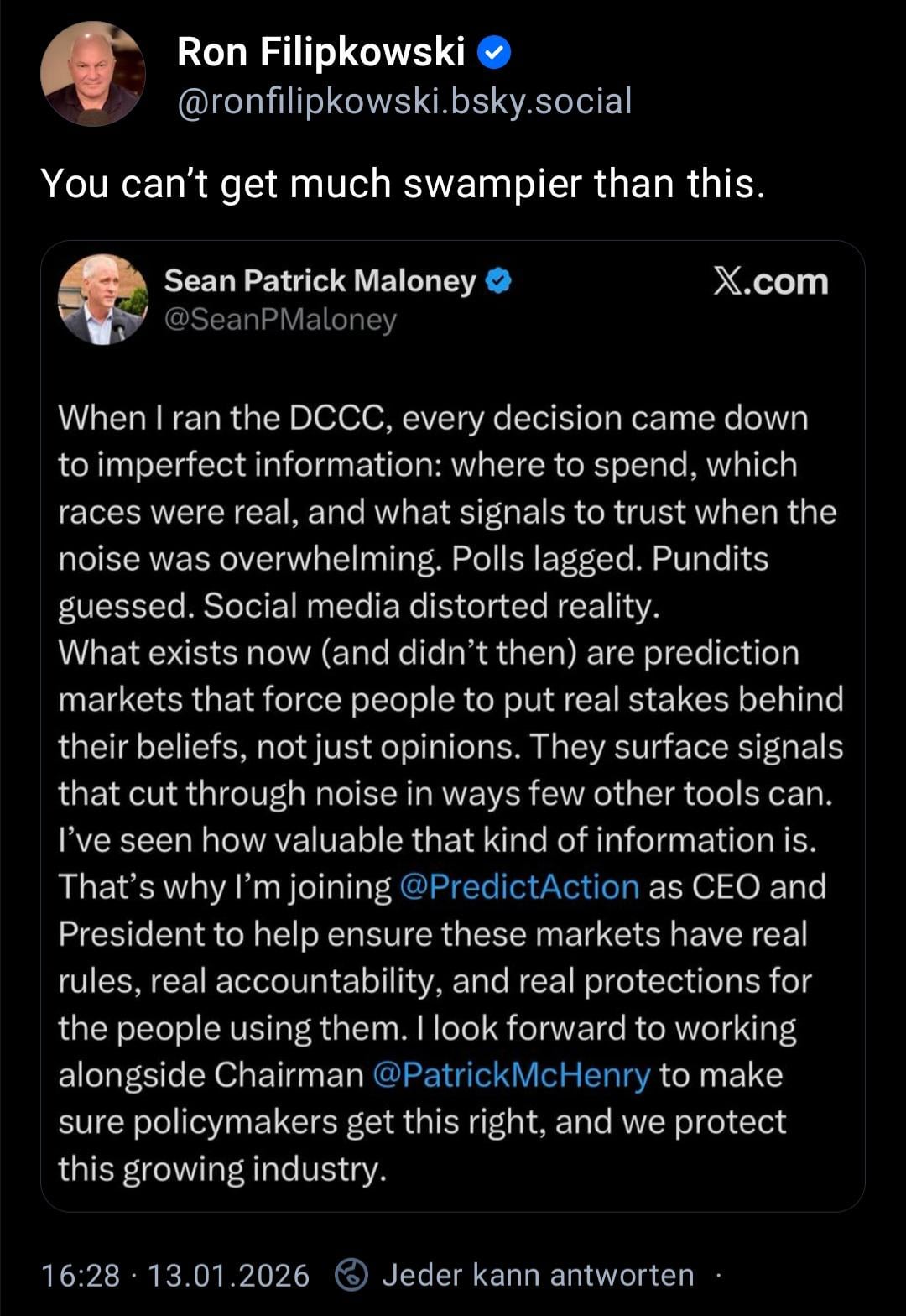Open Ron Filipkowski's profile picture
Viewport: 906px width, 1316px height.
point(92,74)
